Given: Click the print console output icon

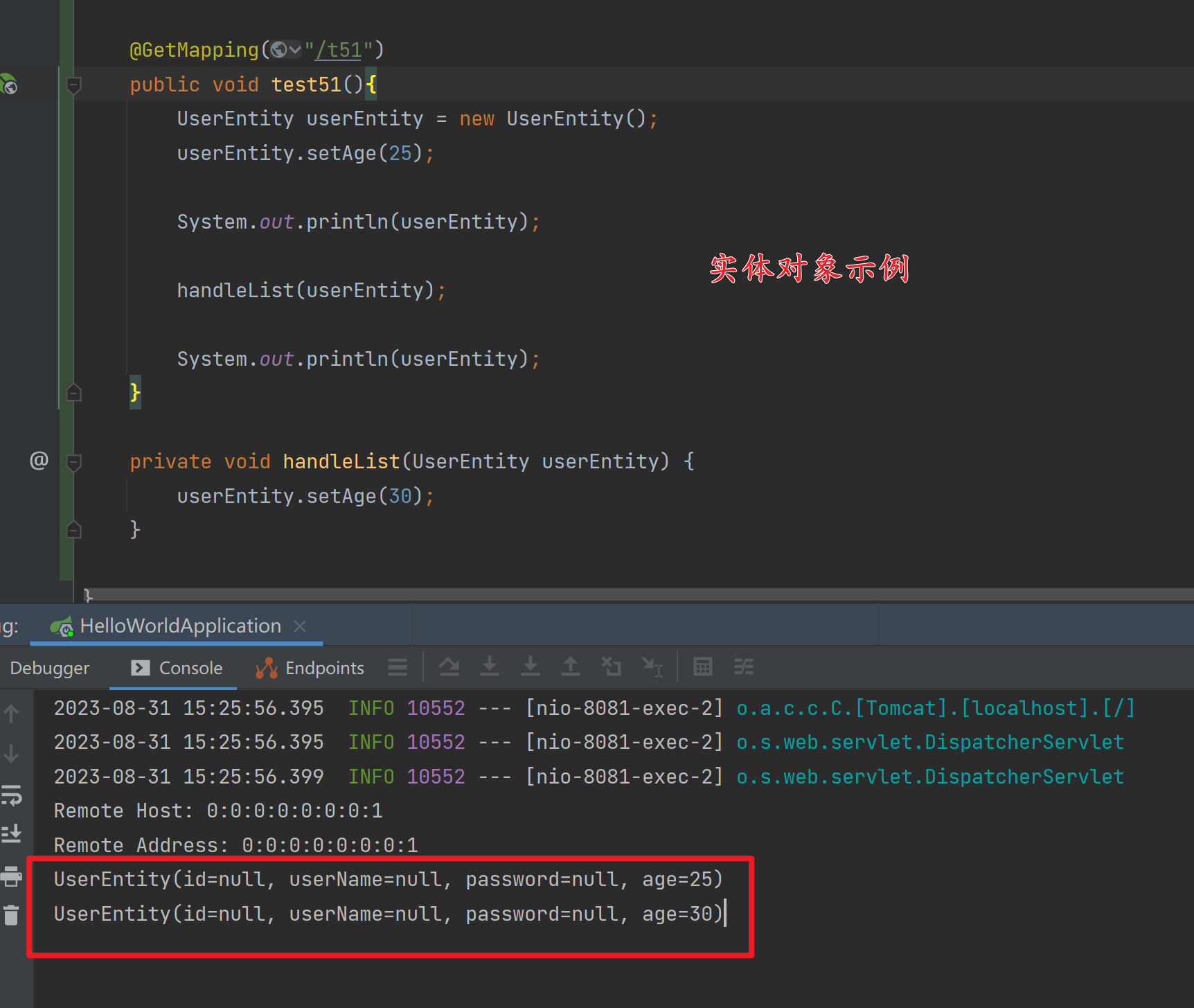Looking at the screenshot, I should point(11,876).
